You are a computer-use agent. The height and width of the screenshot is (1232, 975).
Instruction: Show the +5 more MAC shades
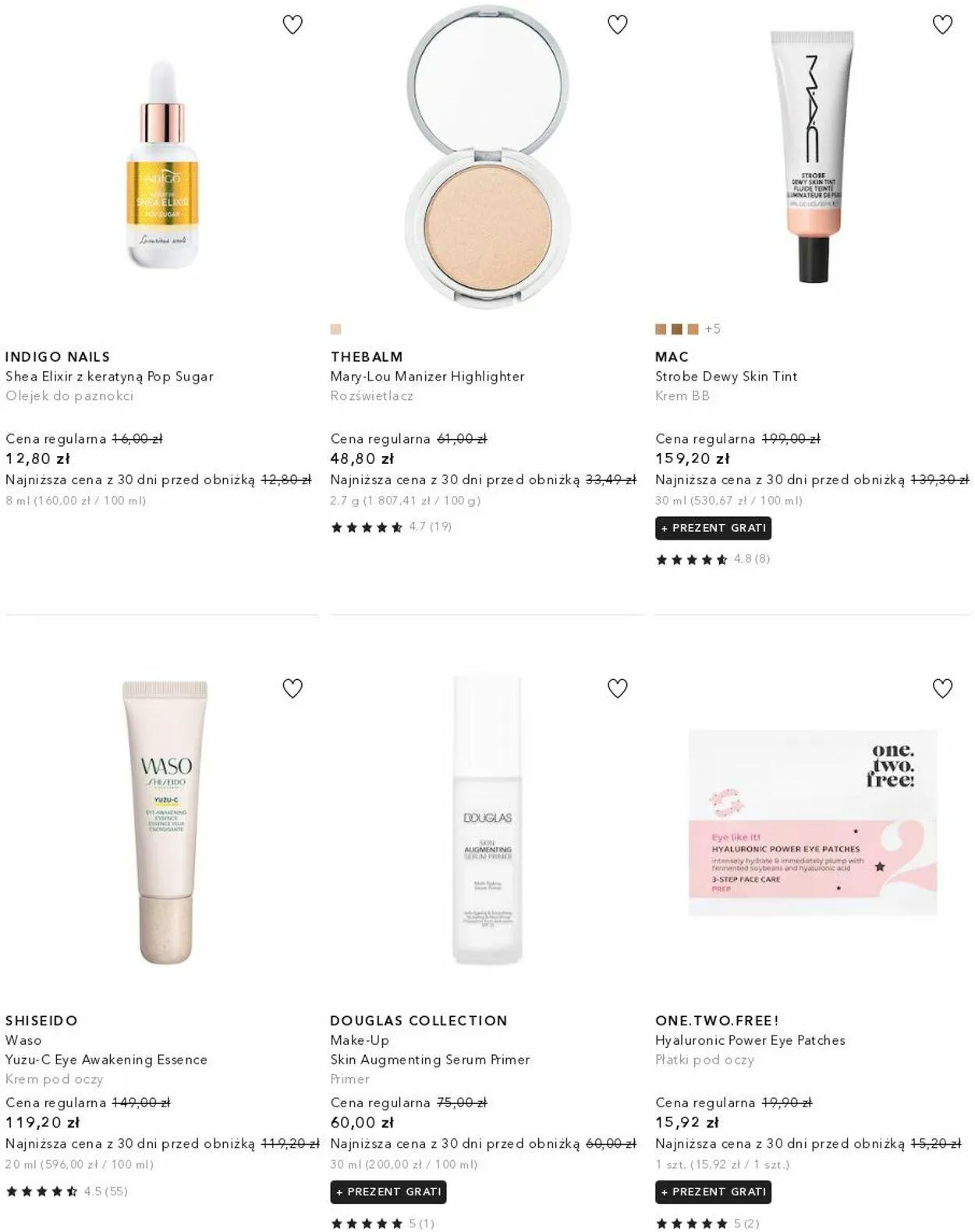click(713, 329)
